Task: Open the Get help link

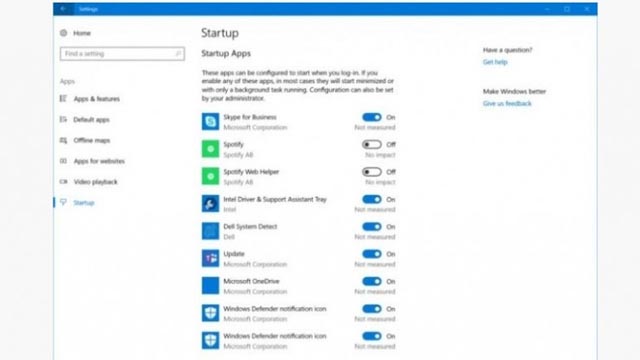Action: click(x=495, y=62)
